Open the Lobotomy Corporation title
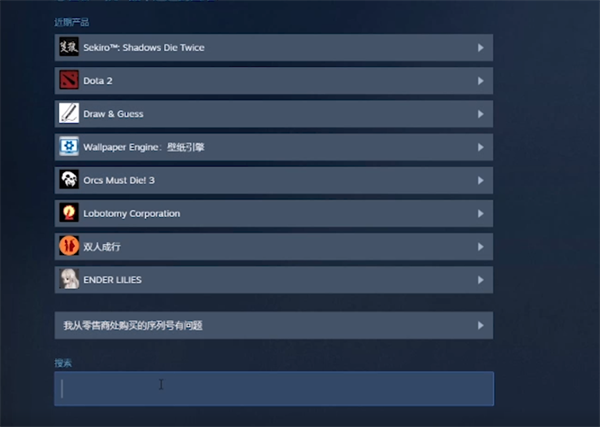 click(x=132, y=214)
